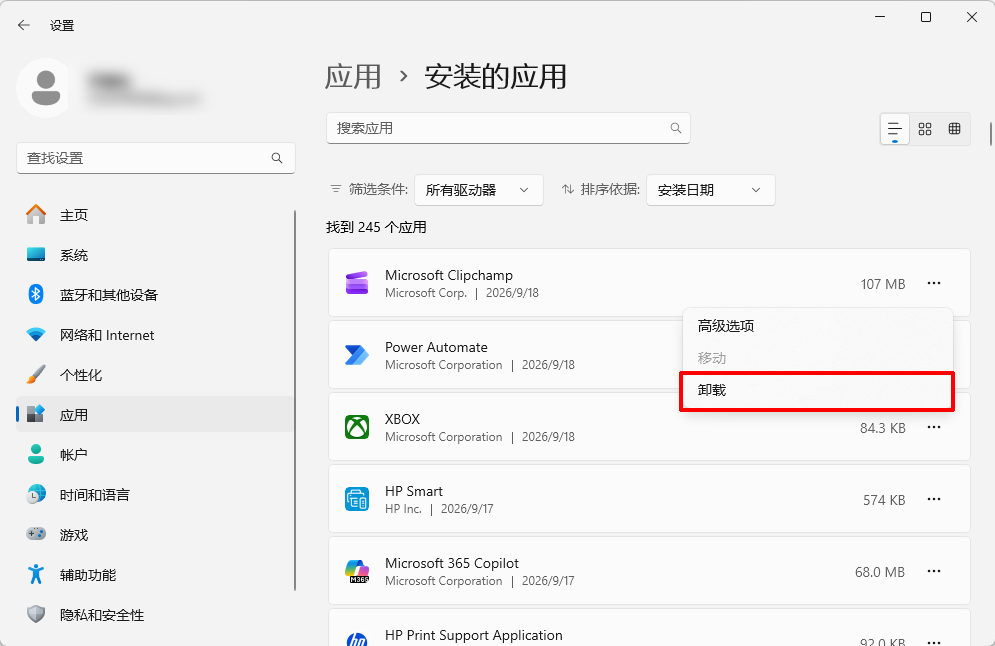Open the 安装日期 sort dropdown
The height and width of the screenshot is (646, 995).
[711, 190]
